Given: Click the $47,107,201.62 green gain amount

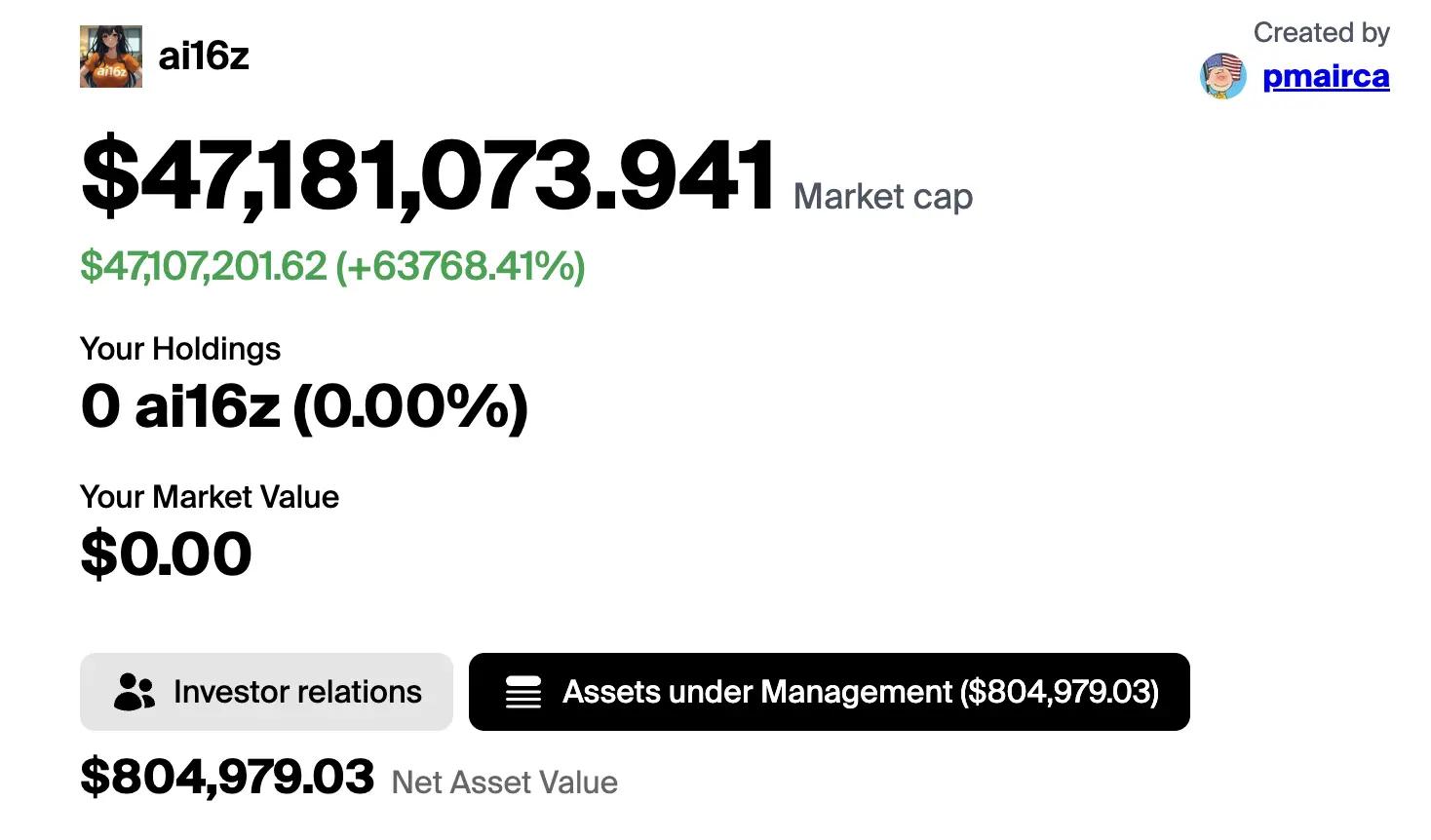Looking at the screenshot, I should [204, 266].
